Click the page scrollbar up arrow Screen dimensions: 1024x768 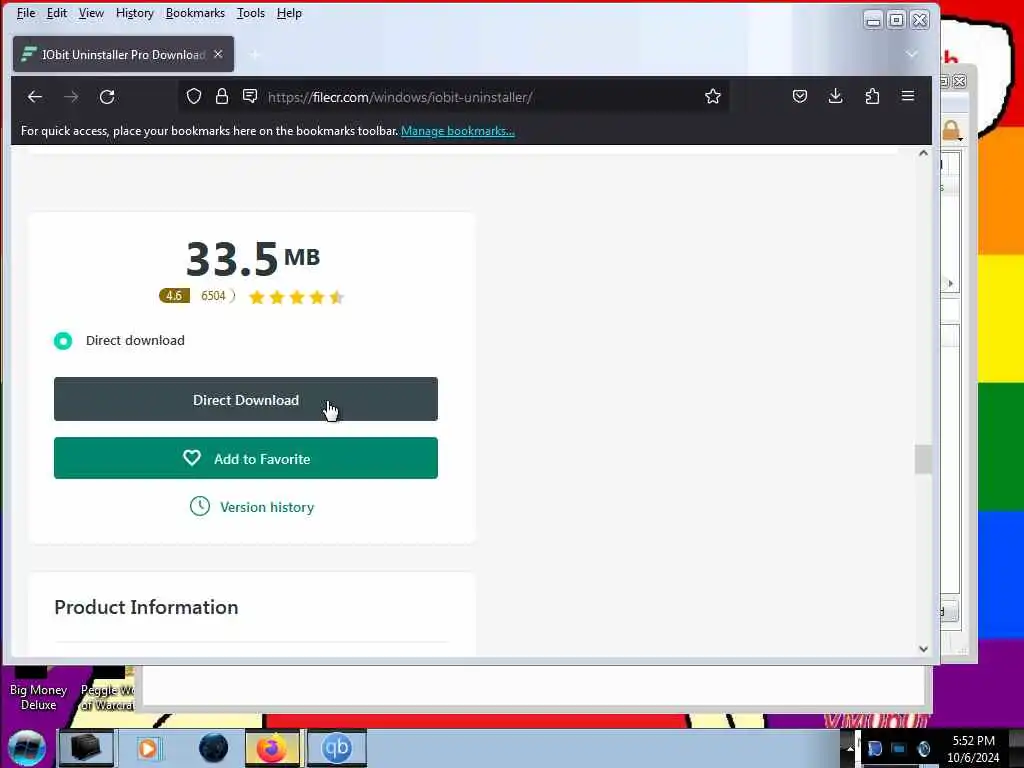[x=923, y=153]
